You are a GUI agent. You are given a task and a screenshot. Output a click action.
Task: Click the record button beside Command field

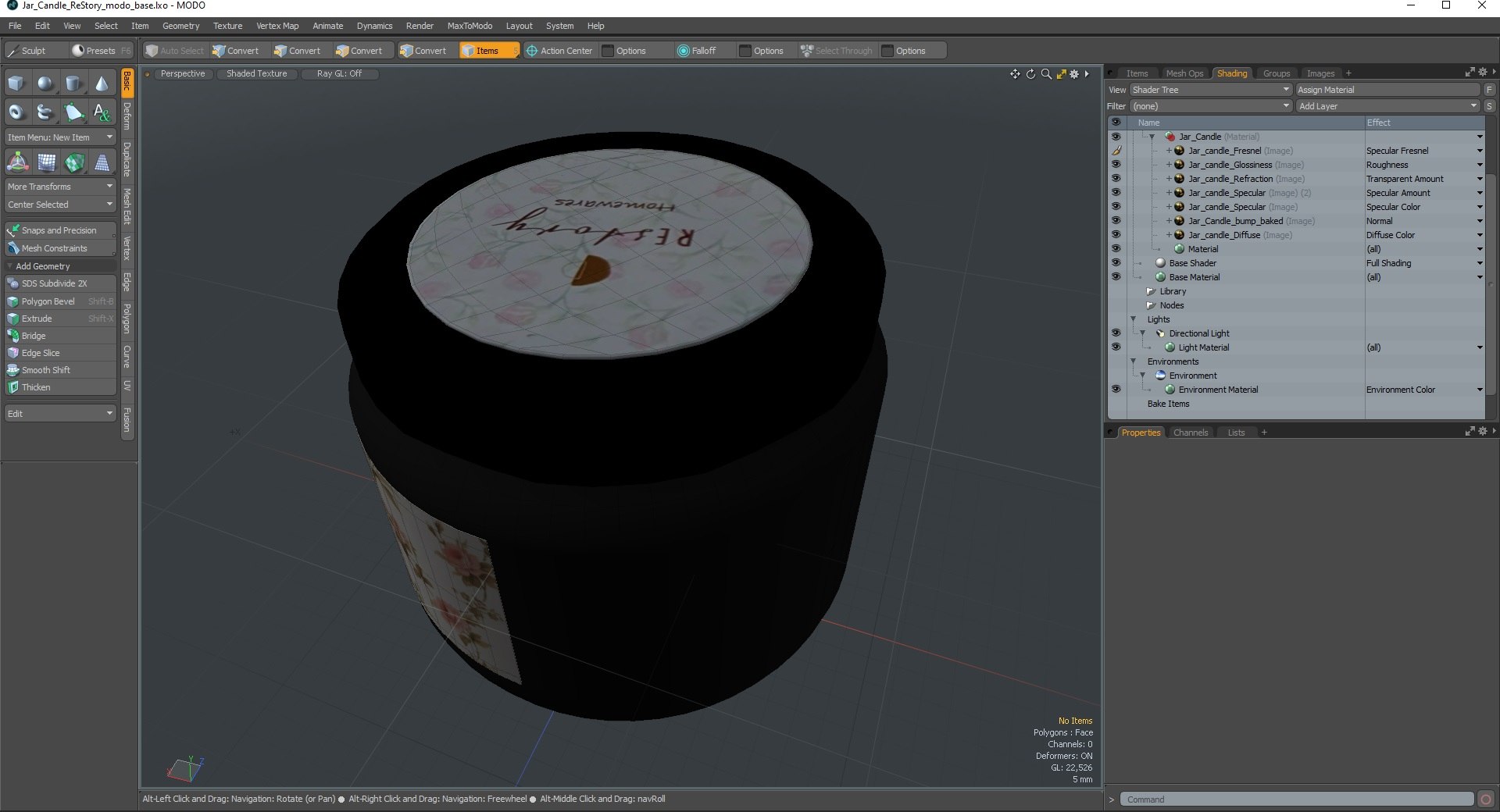coord(1486,800)
